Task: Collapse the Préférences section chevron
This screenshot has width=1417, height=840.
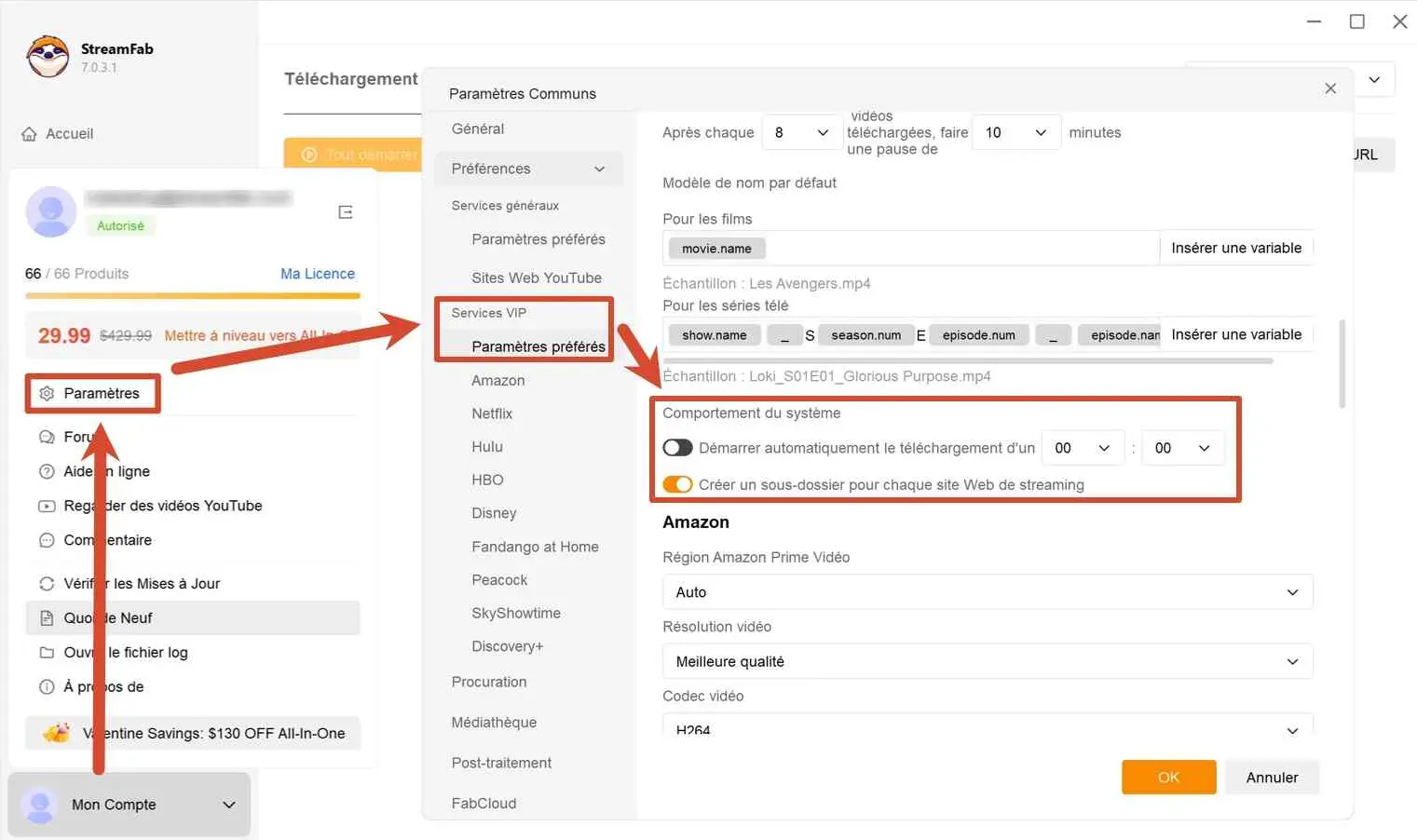Action: click(x=599, y=169)
